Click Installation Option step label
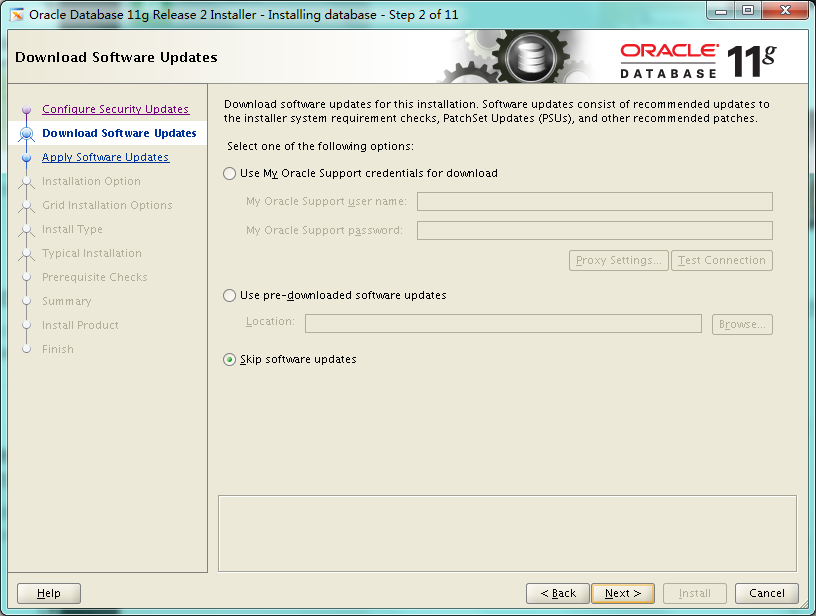This screenshot has width=816, height=616. click(x=92, y=181)
